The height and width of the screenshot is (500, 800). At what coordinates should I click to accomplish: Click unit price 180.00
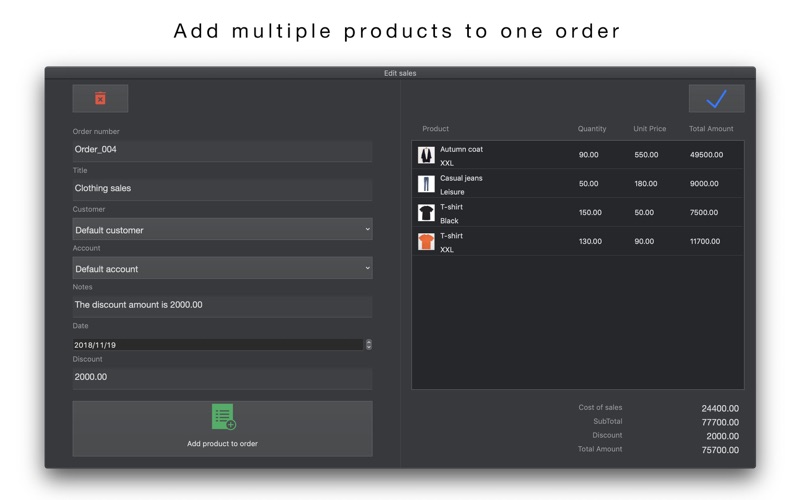645,184
